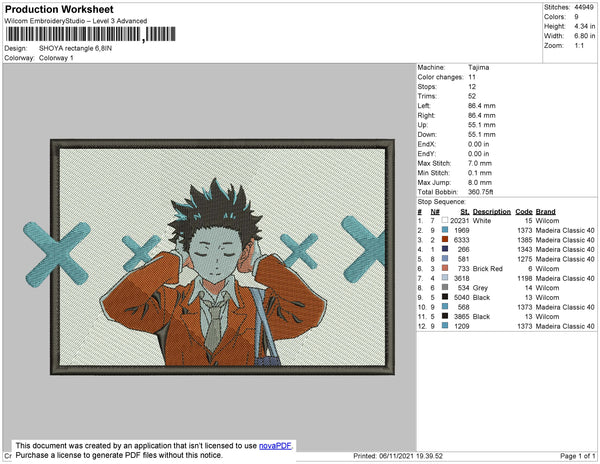Click the 'Grey' description in row 8
Viewport: 600px width, 464px height.
[x=480, y=288]
